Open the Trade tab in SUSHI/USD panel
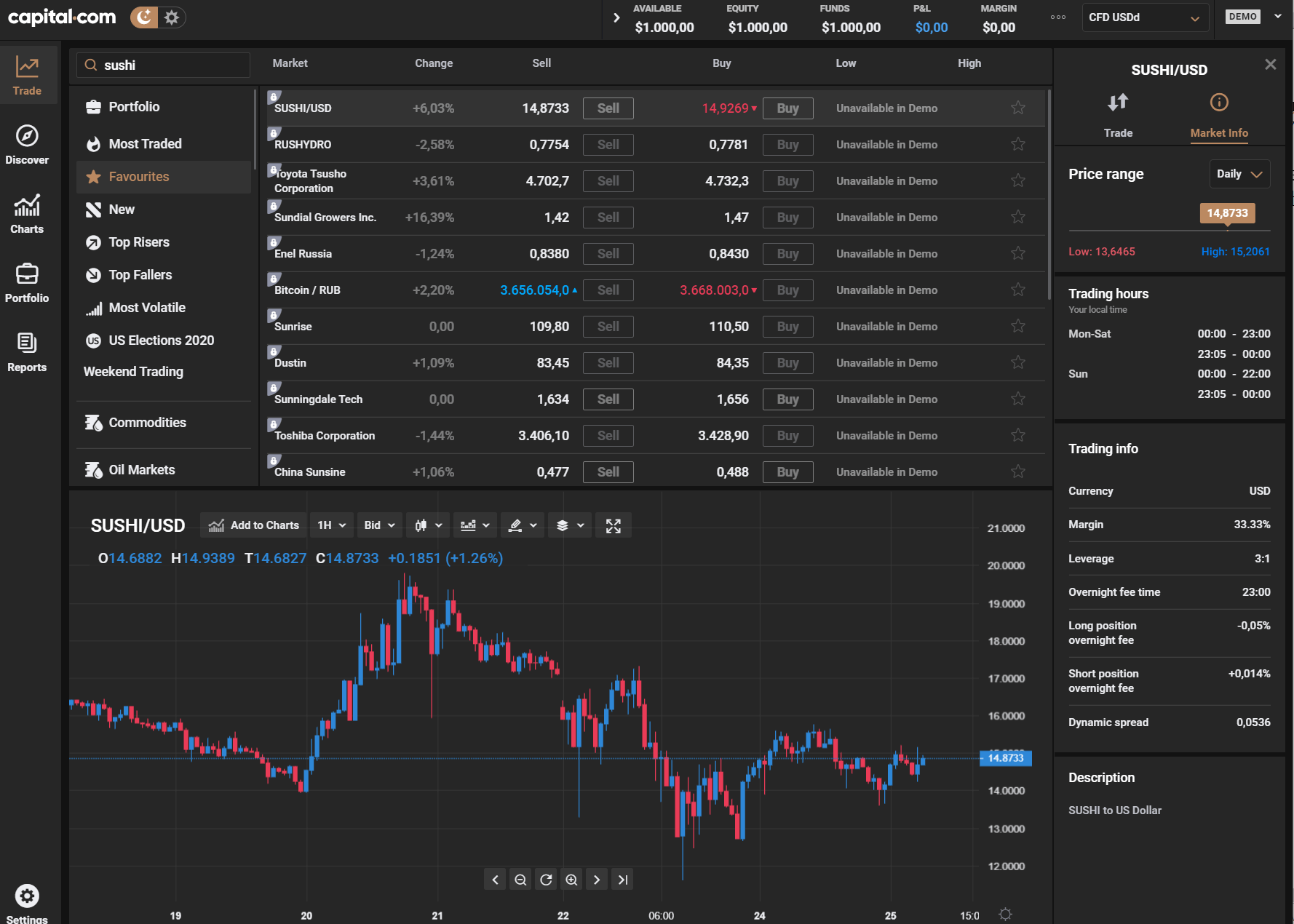This screenshot has width=1294, height=924. [1118, 116]
